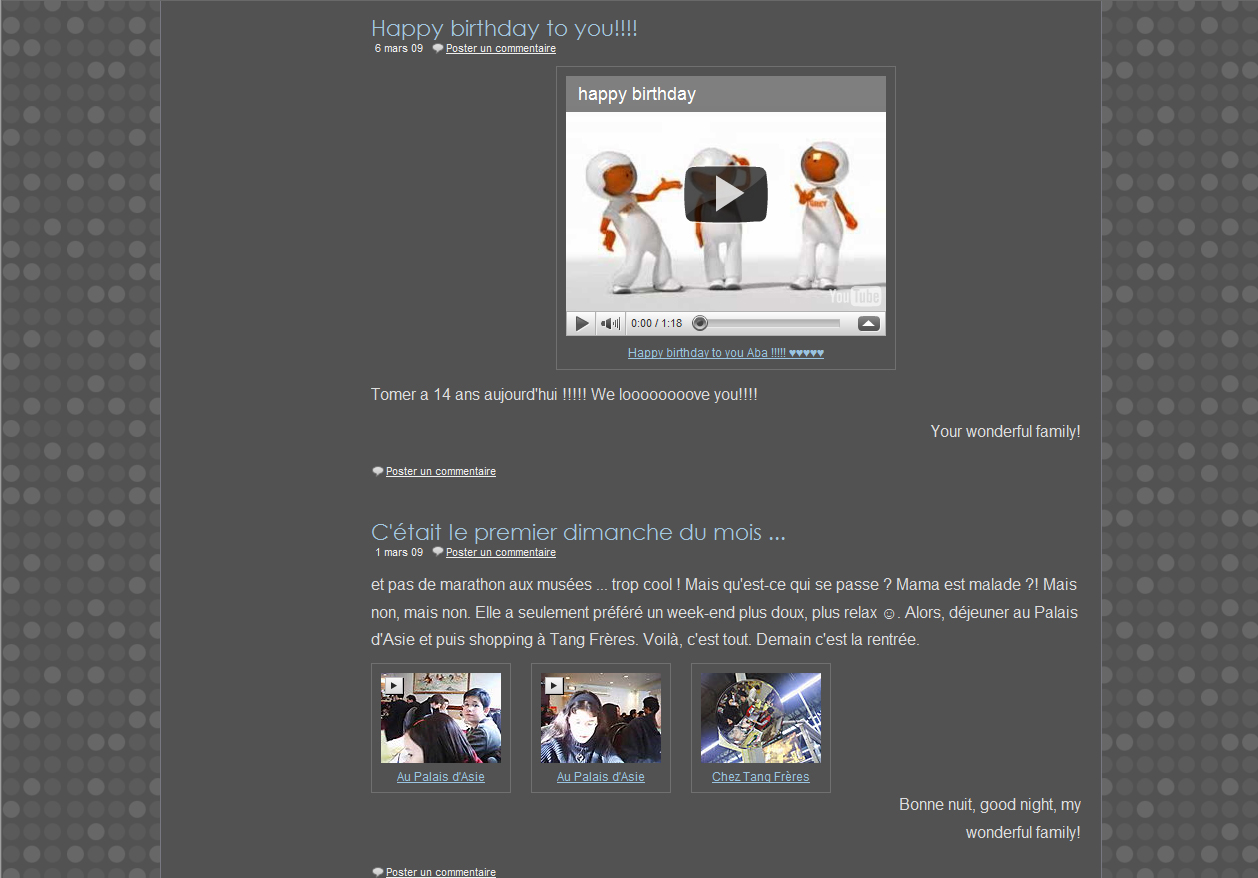Open the "Happy birthday to you Aba" link
Image resolution: width=1258 pixels, height=878 pixels.
[x=725, y=353]
